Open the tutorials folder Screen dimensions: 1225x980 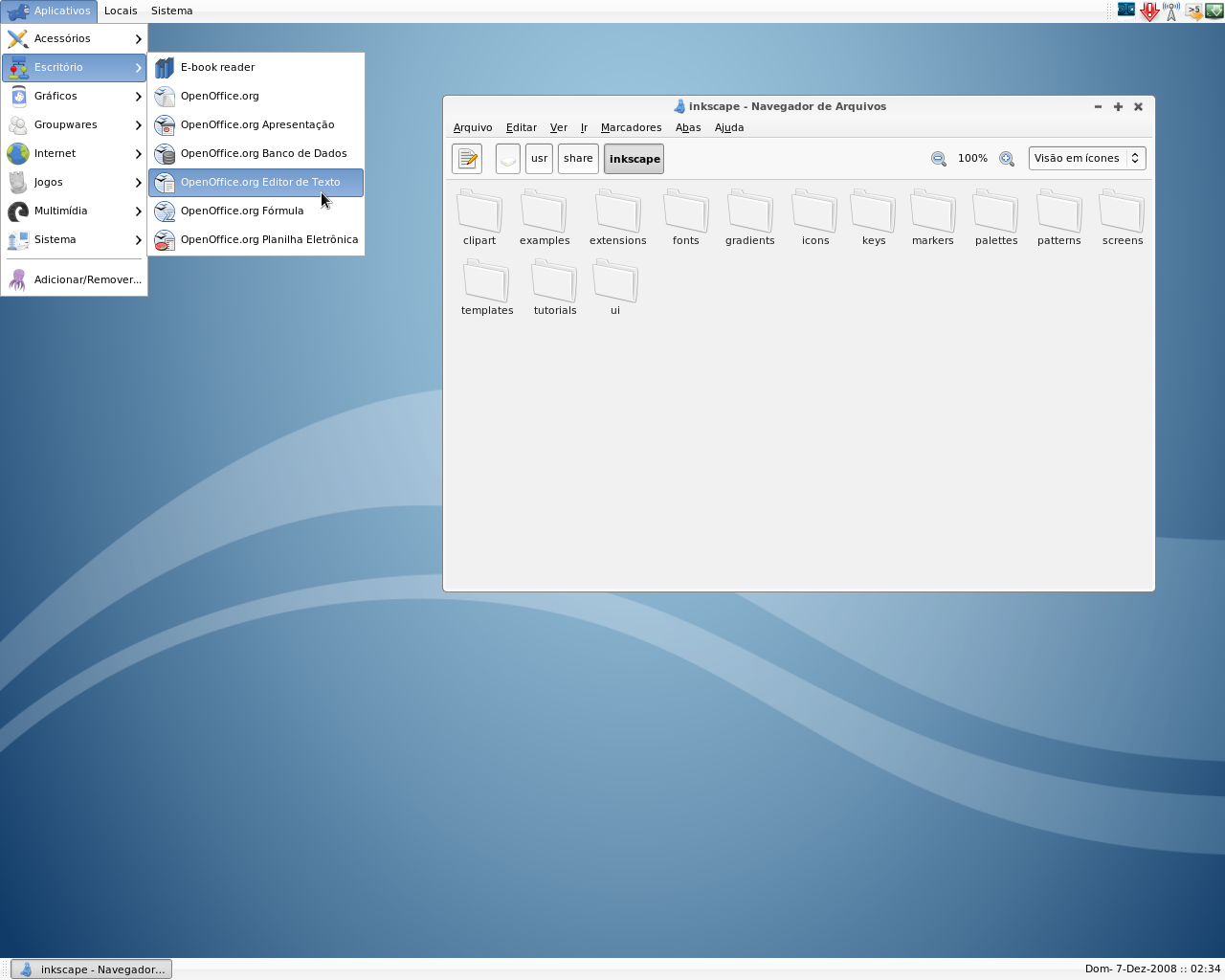point(555,287)
